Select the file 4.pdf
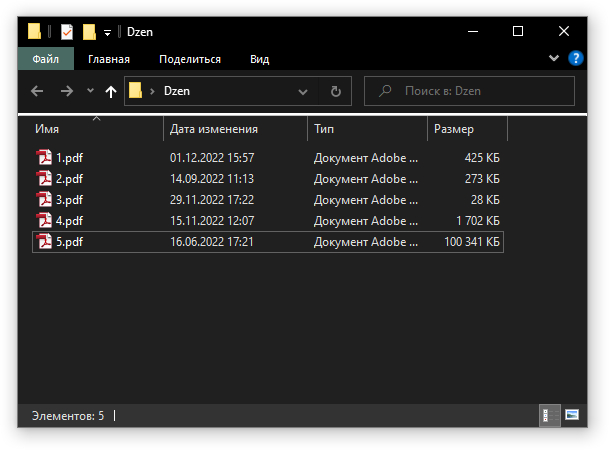This screenshot has width=609, height=450. point(268,221)
